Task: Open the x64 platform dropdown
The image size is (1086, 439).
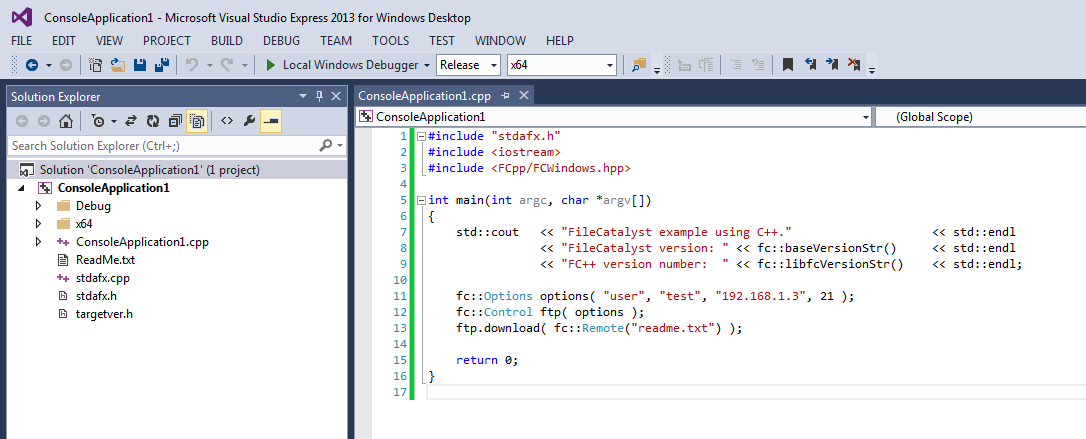Action: click(561, 65)
